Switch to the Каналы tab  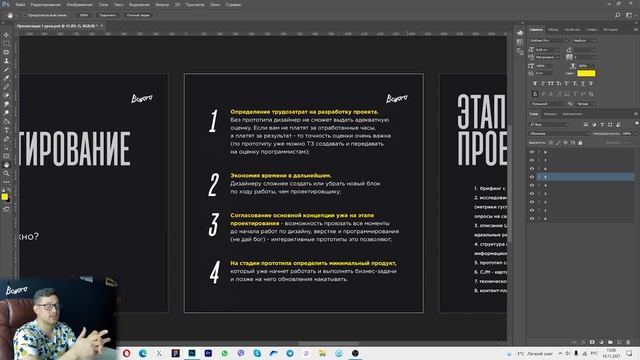pos(550,114)
